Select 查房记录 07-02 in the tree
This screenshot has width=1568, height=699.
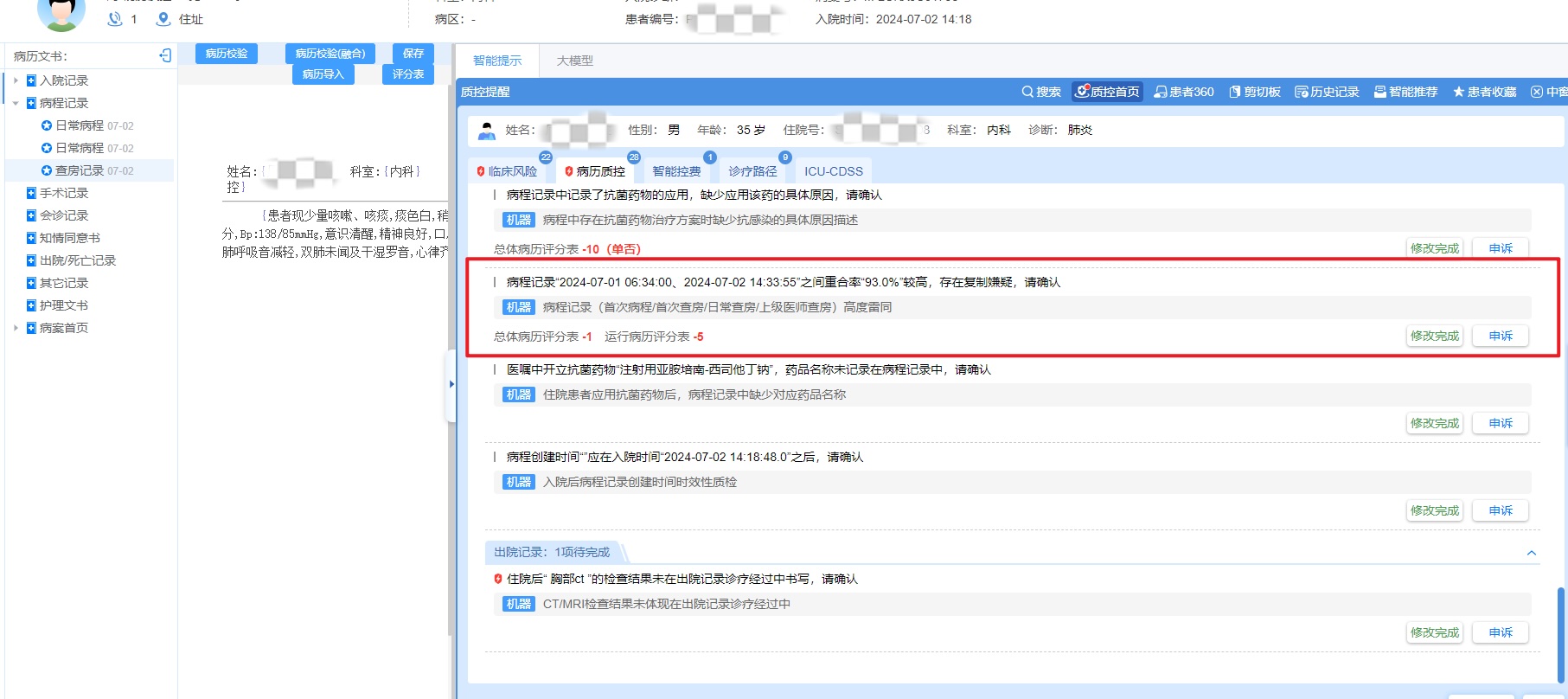(93, 170)
